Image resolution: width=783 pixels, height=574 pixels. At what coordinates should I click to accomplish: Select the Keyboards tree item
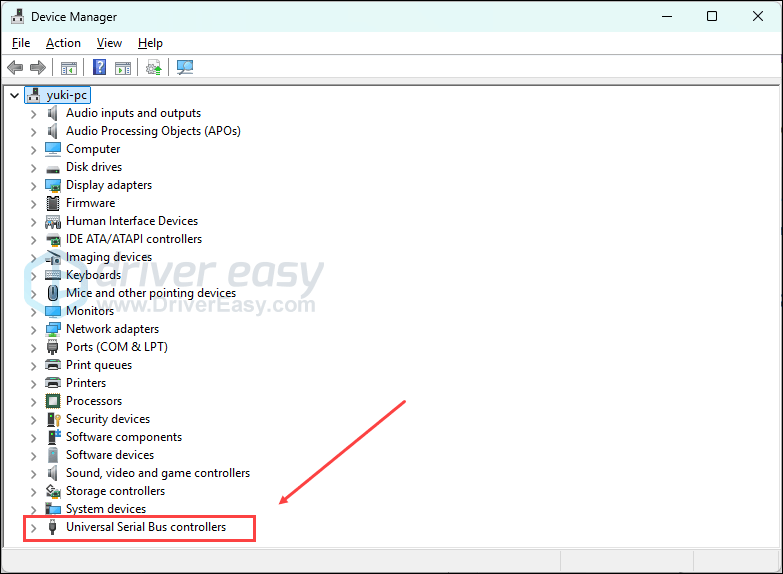point(93,275)
